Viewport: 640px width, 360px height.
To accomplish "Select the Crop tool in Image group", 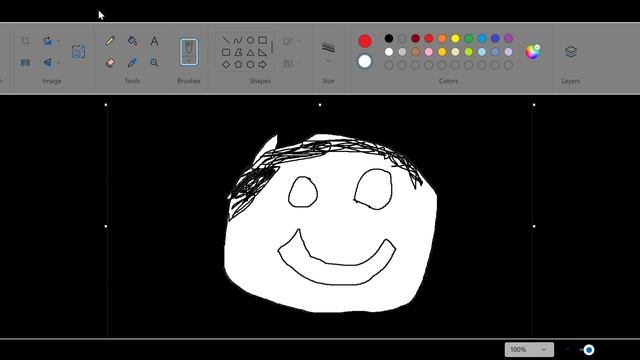I will pyautogui.click(x=25, y=41).
